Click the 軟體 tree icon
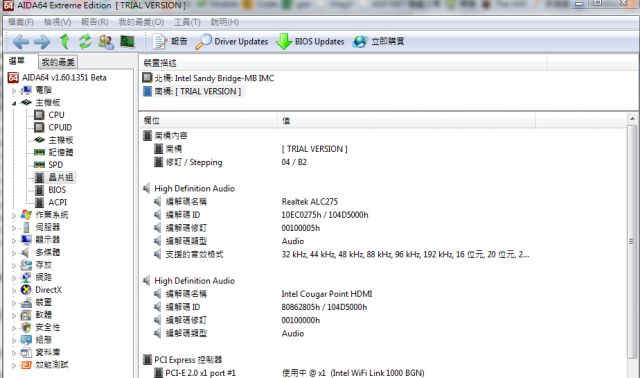640x378 pixels. click(x=26, y=315)
